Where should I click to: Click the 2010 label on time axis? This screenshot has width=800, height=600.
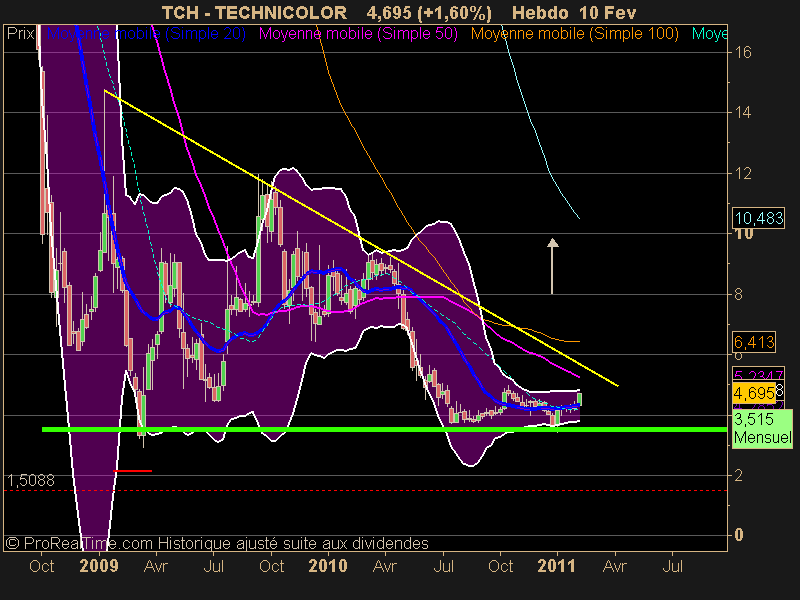[x=328, y=566]
